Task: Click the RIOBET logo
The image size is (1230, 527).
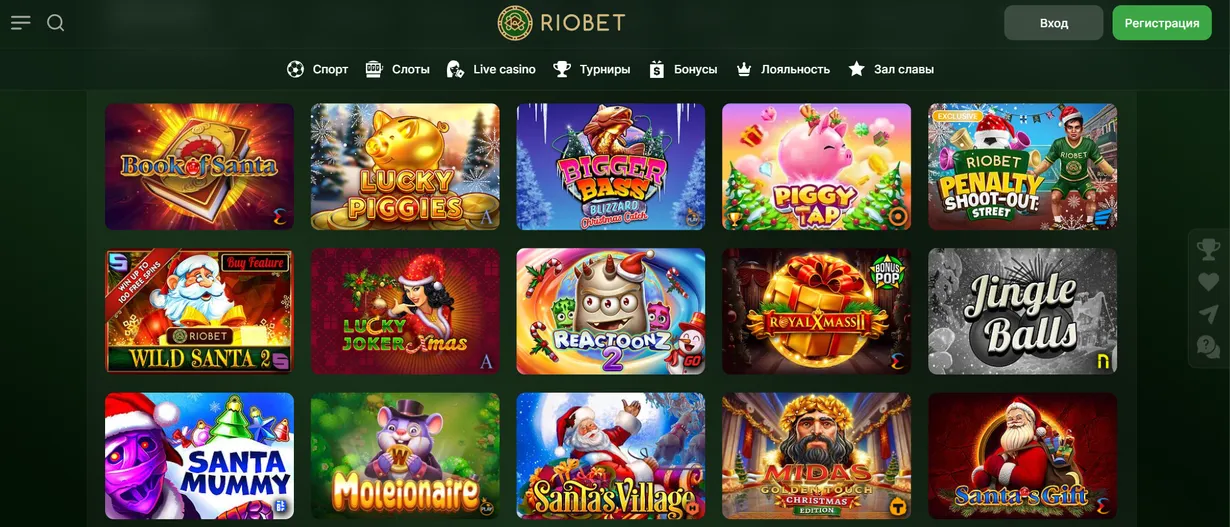Action: (561, 23)
